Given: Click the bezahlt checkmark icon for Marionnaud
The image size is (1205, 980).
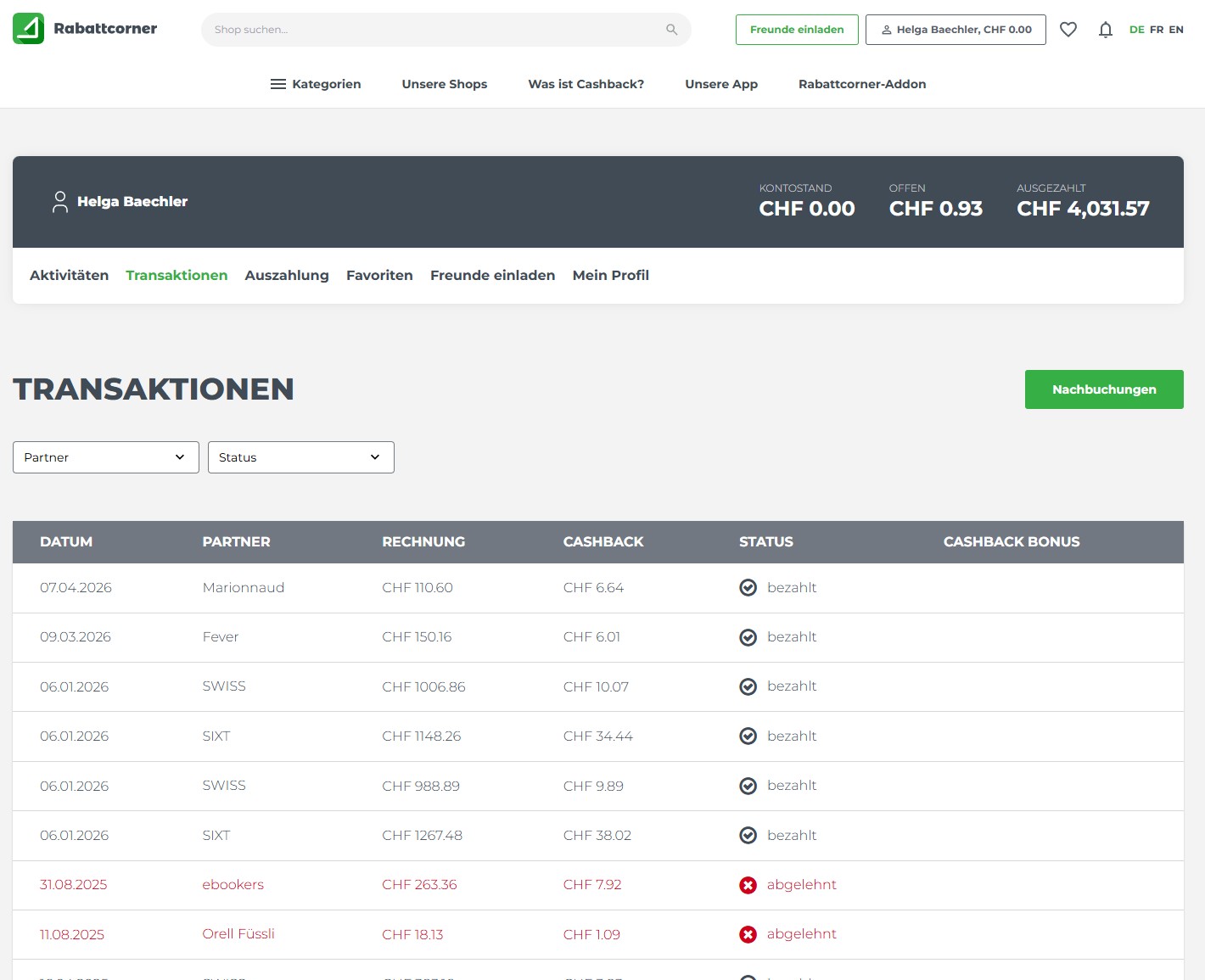Looking at the screenshot, I should [748, 588].
